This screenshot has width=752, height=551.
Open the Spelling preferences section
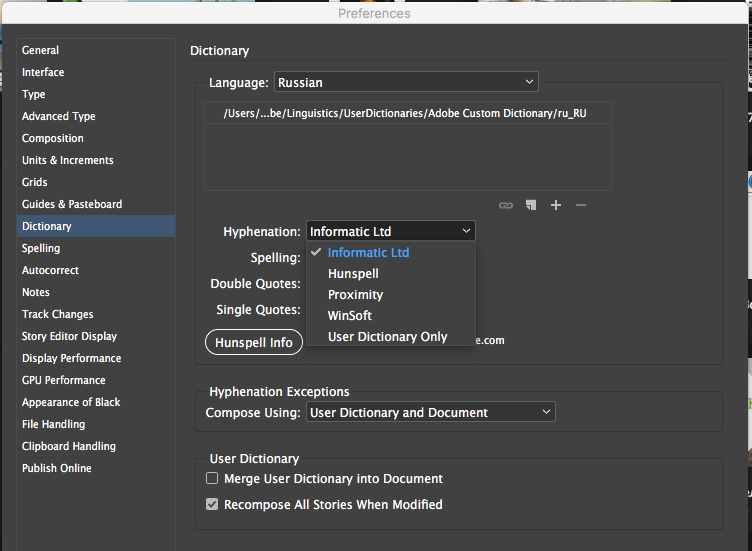coord(41,248)
